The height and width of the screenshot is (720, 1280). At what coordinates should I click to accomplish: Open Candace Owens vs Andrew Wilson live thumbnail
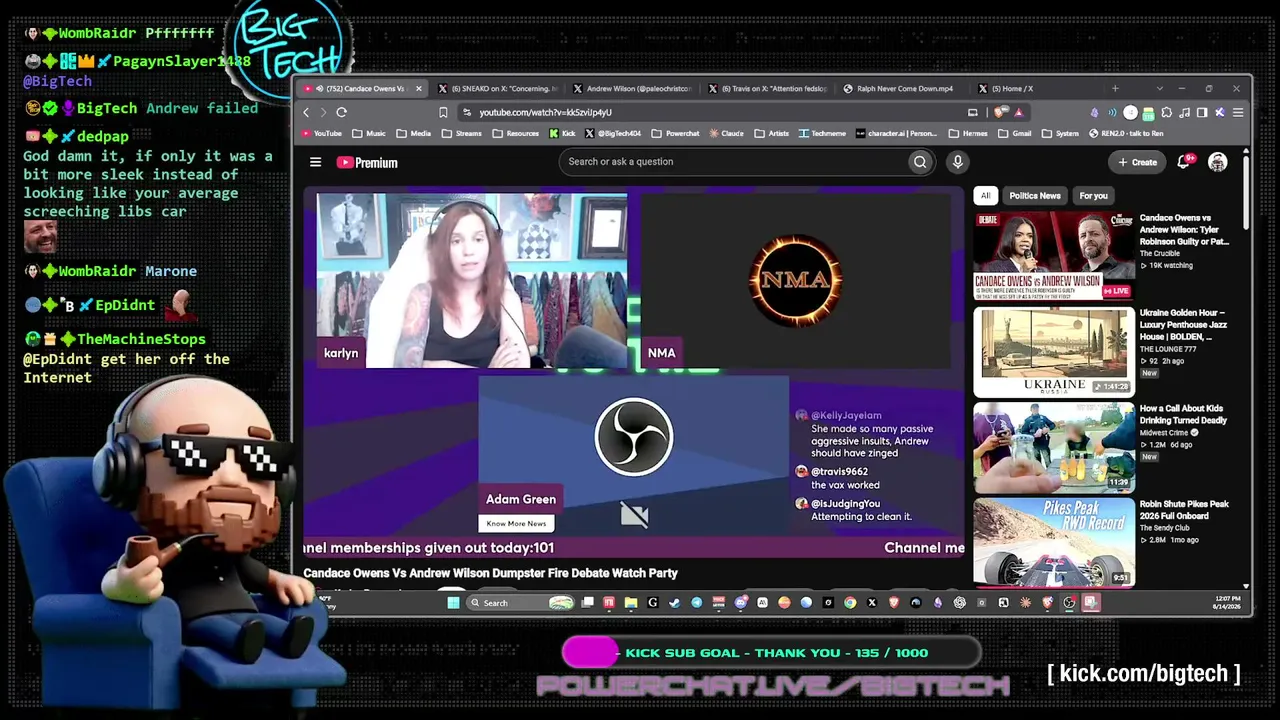point(1054,256)
